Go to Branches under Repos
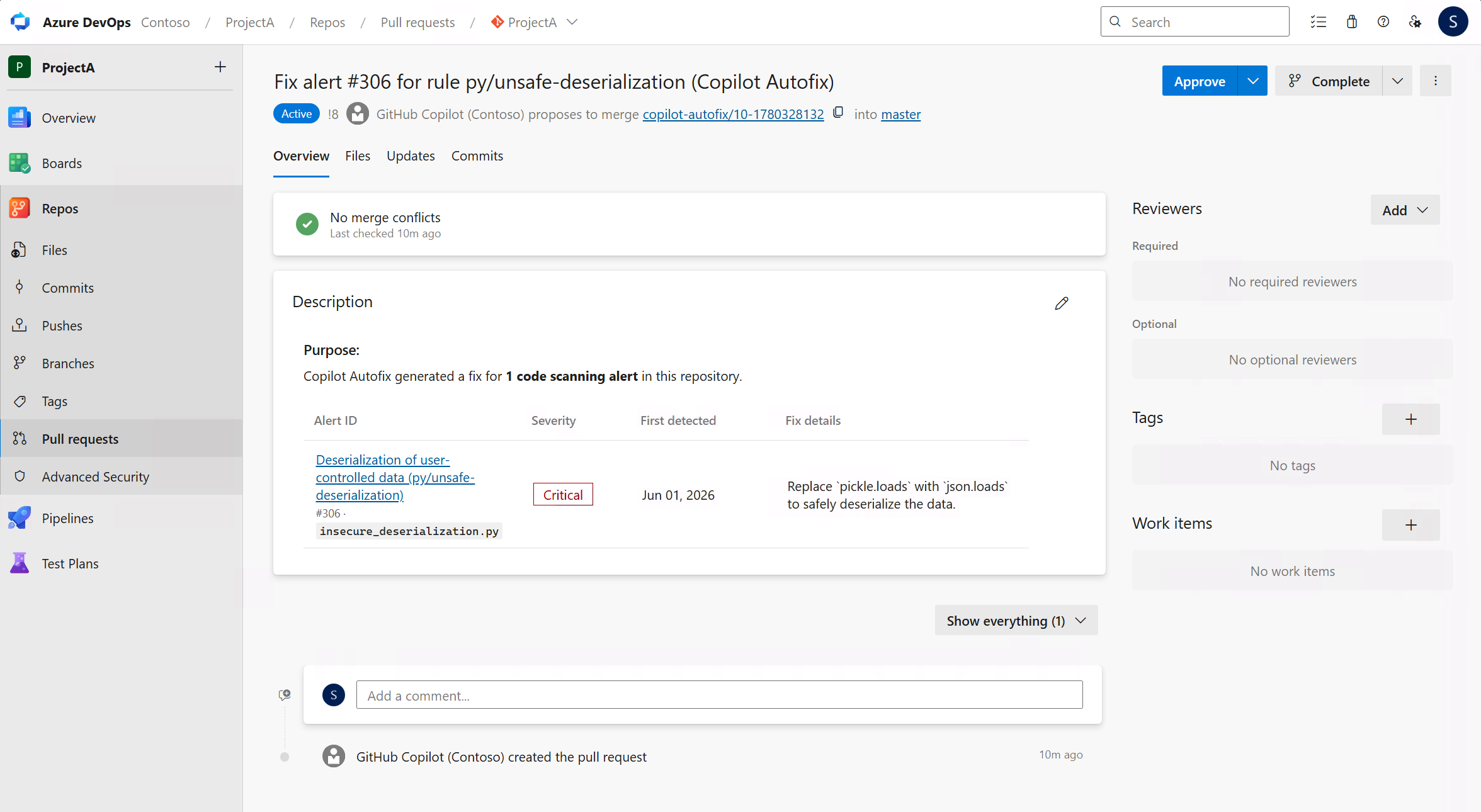This screenshot has width=1481, height=812. (x=122, y=363)
